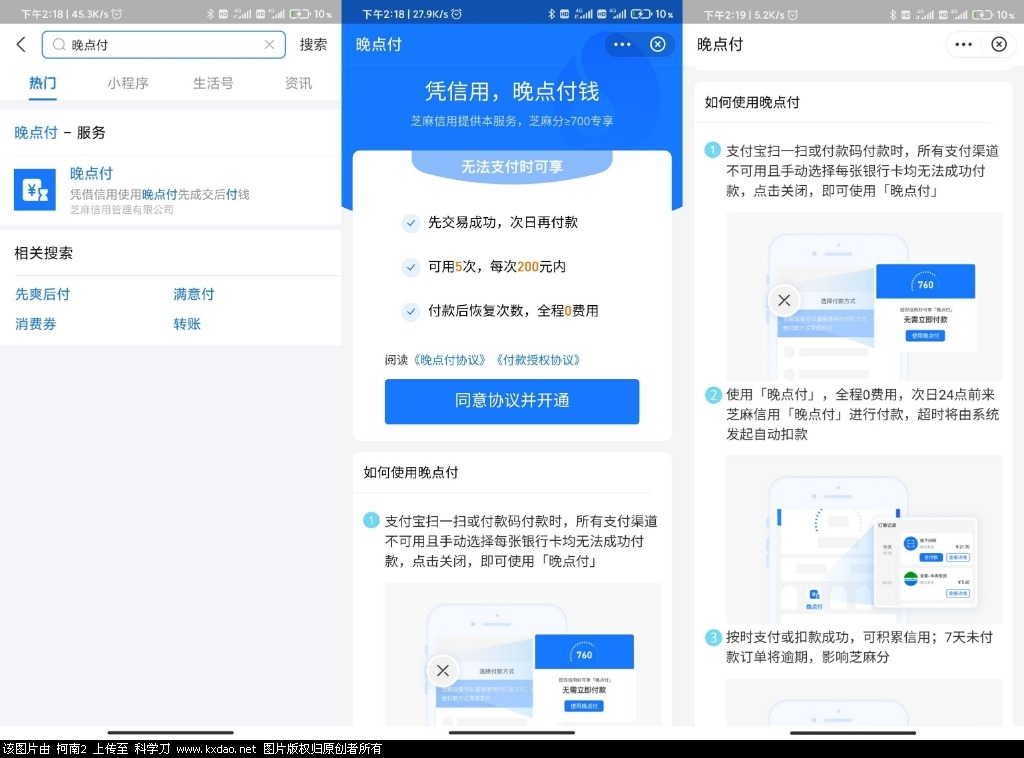Tap the step 2 badge beside 使用「晚点付」
Screen dimensions: 1024x758
712,394
